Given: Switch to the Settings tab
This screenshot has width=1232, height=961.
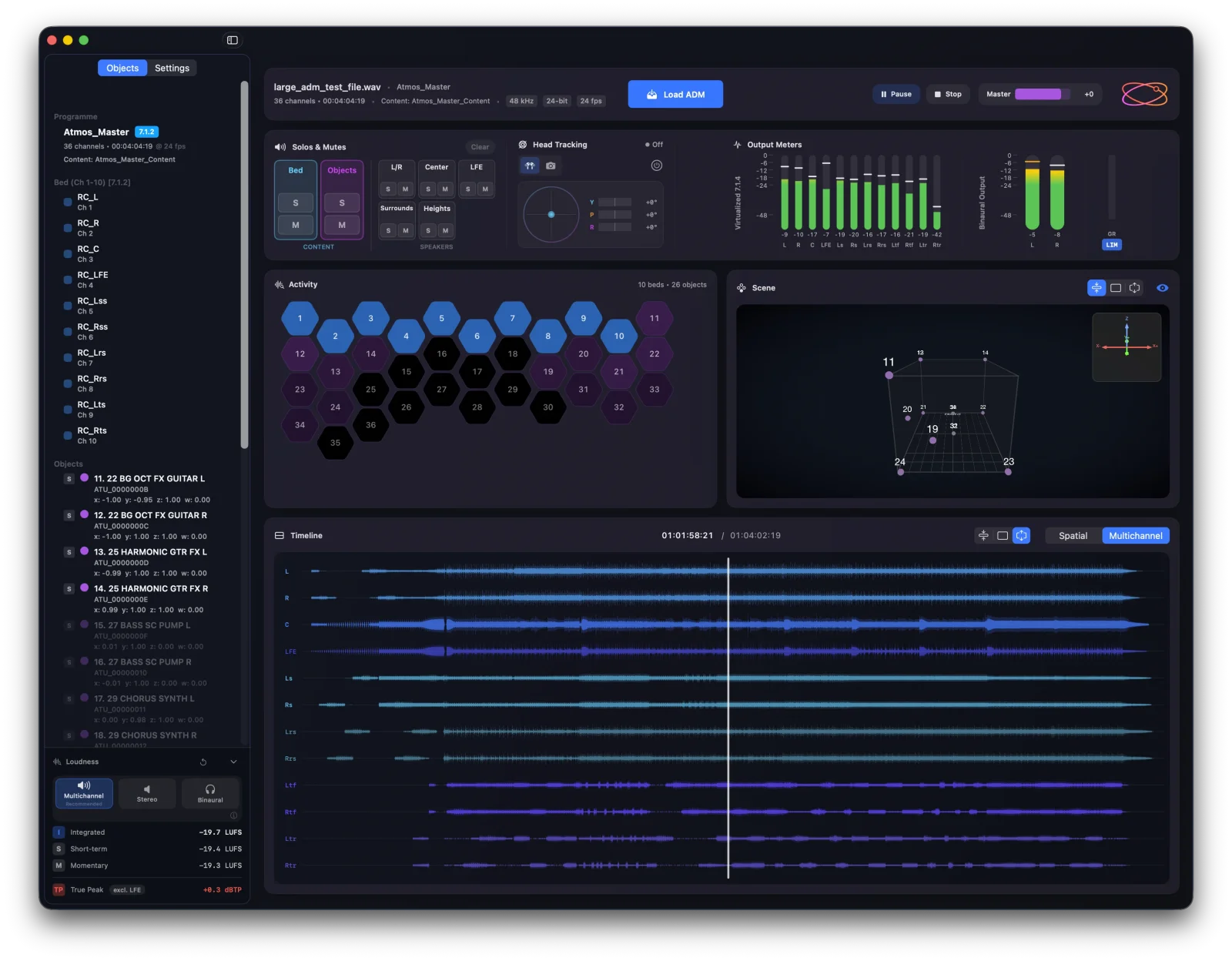Looking at the screenshot, I should (172, 68).
